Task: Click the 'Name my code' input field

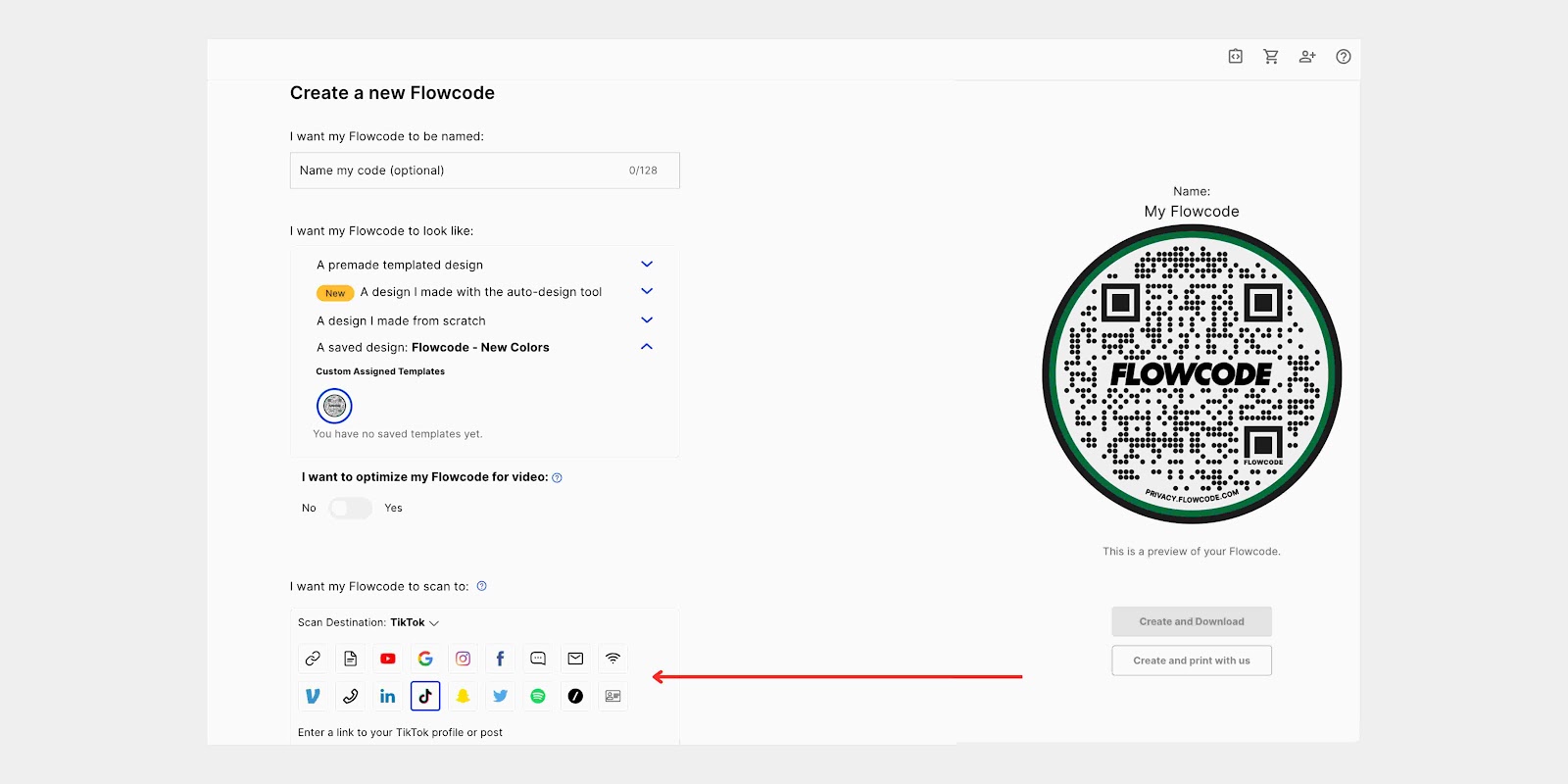Action: coord(485,171)
